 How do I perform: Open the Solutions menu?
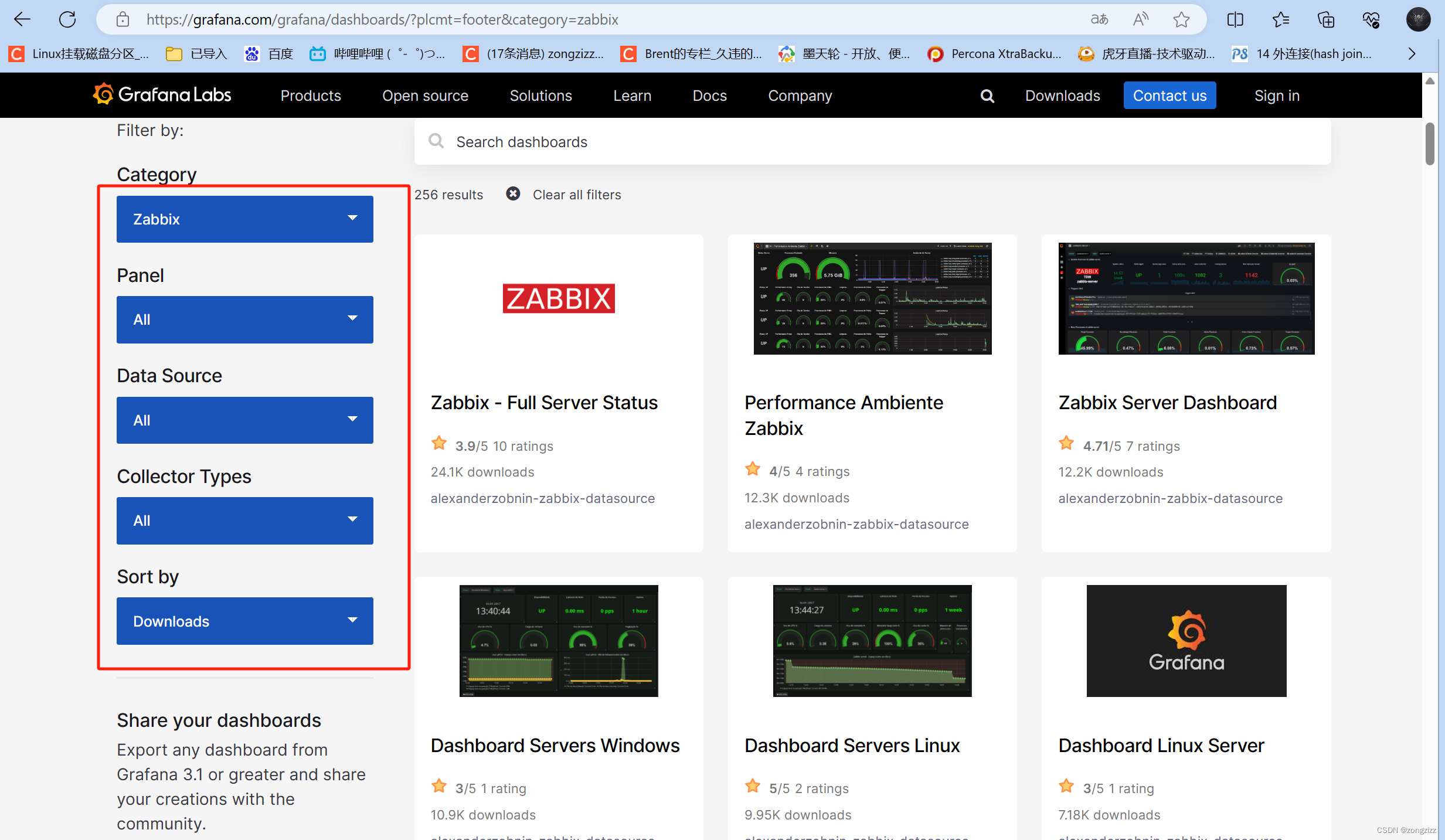tap(540, 96)
